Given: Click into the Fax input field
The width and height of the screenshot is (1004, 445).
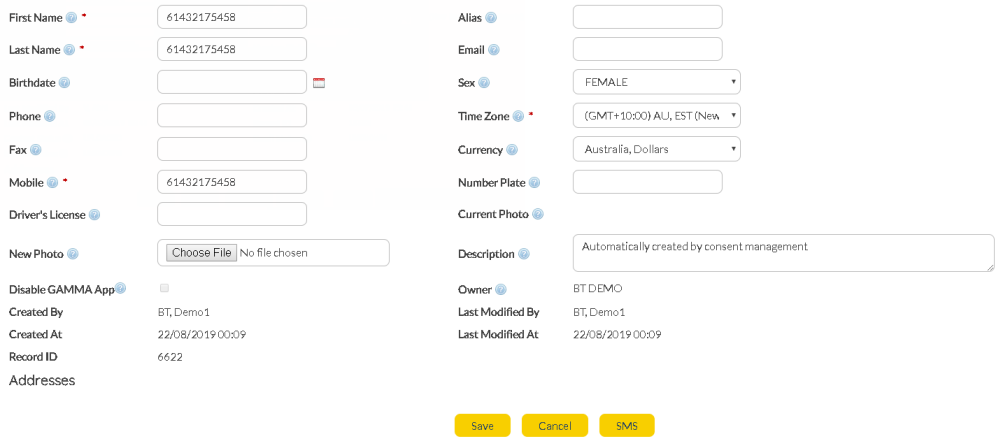Looking at the screenshot, I should pyautogui.click(x=232, y=149).
